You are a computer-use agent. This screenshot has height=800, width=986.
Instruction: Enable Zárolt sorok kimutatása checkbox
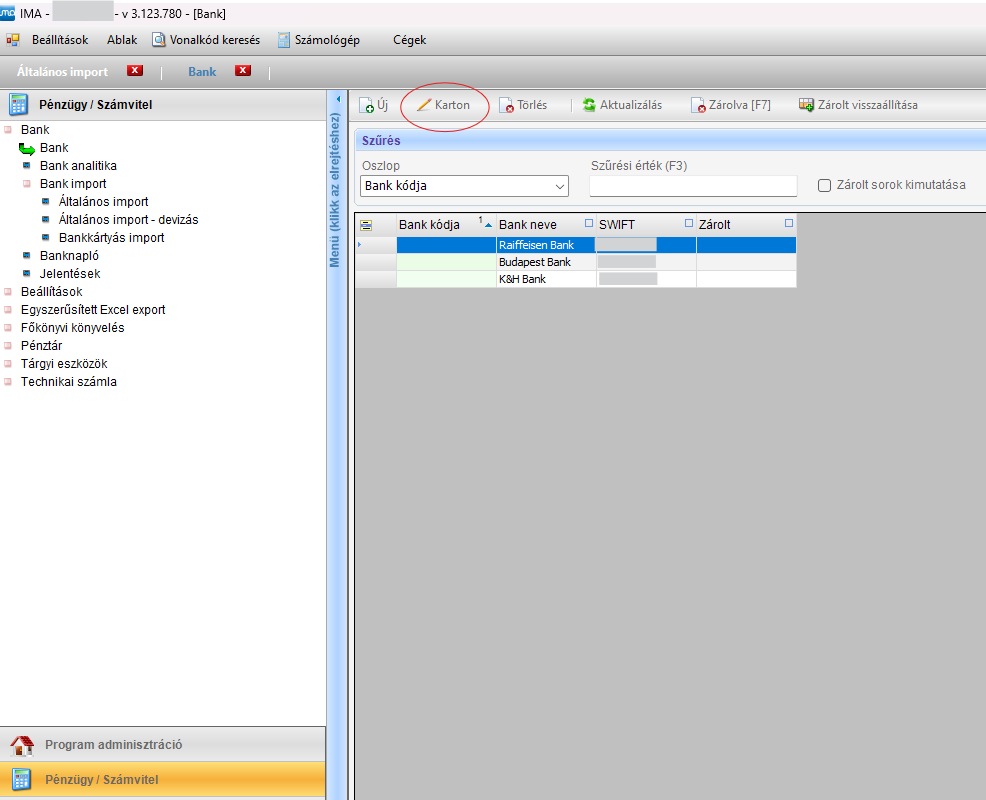click(x=825, y=185)
